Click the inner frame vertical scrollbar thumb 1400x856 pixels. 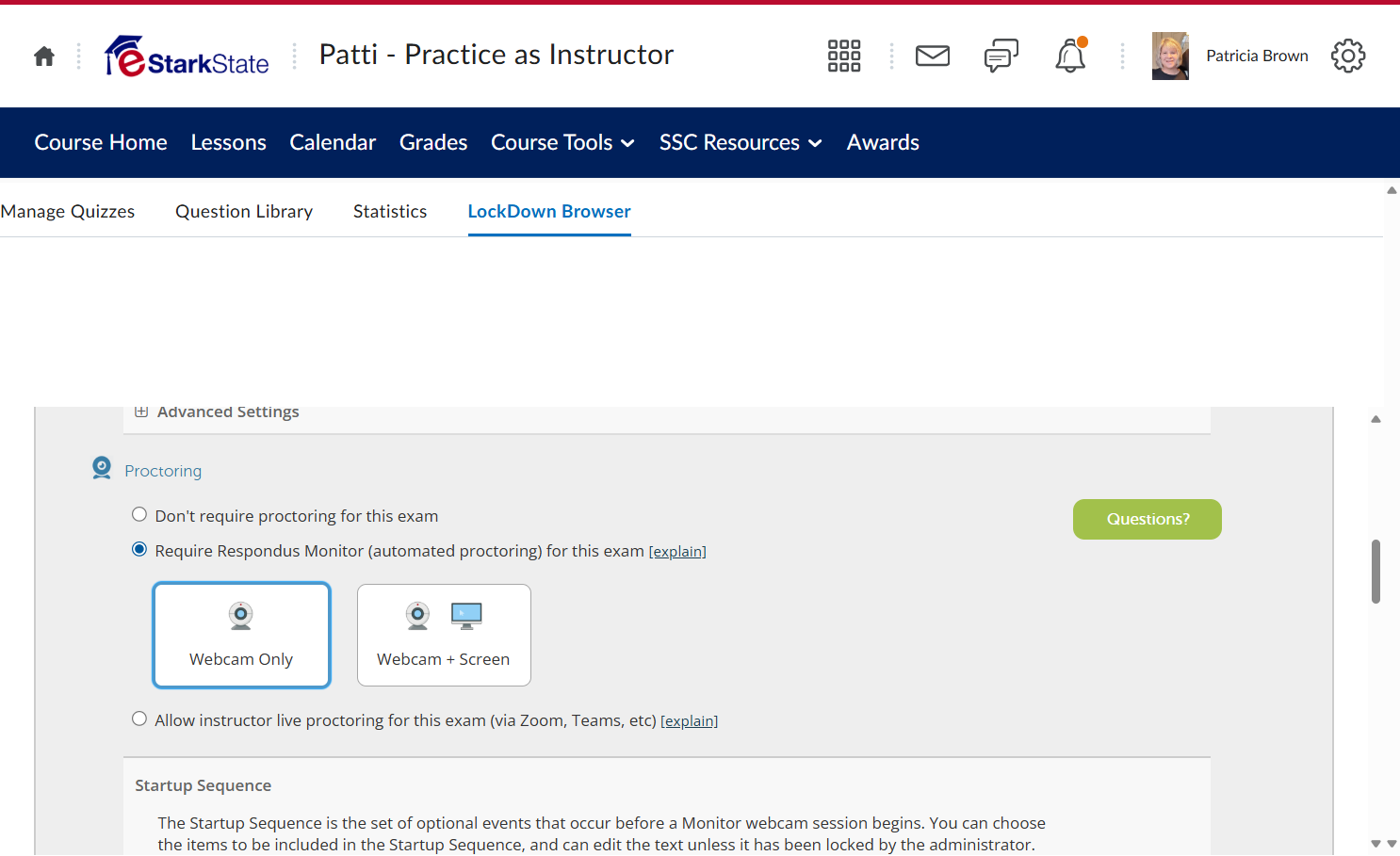pos(1376,571)
